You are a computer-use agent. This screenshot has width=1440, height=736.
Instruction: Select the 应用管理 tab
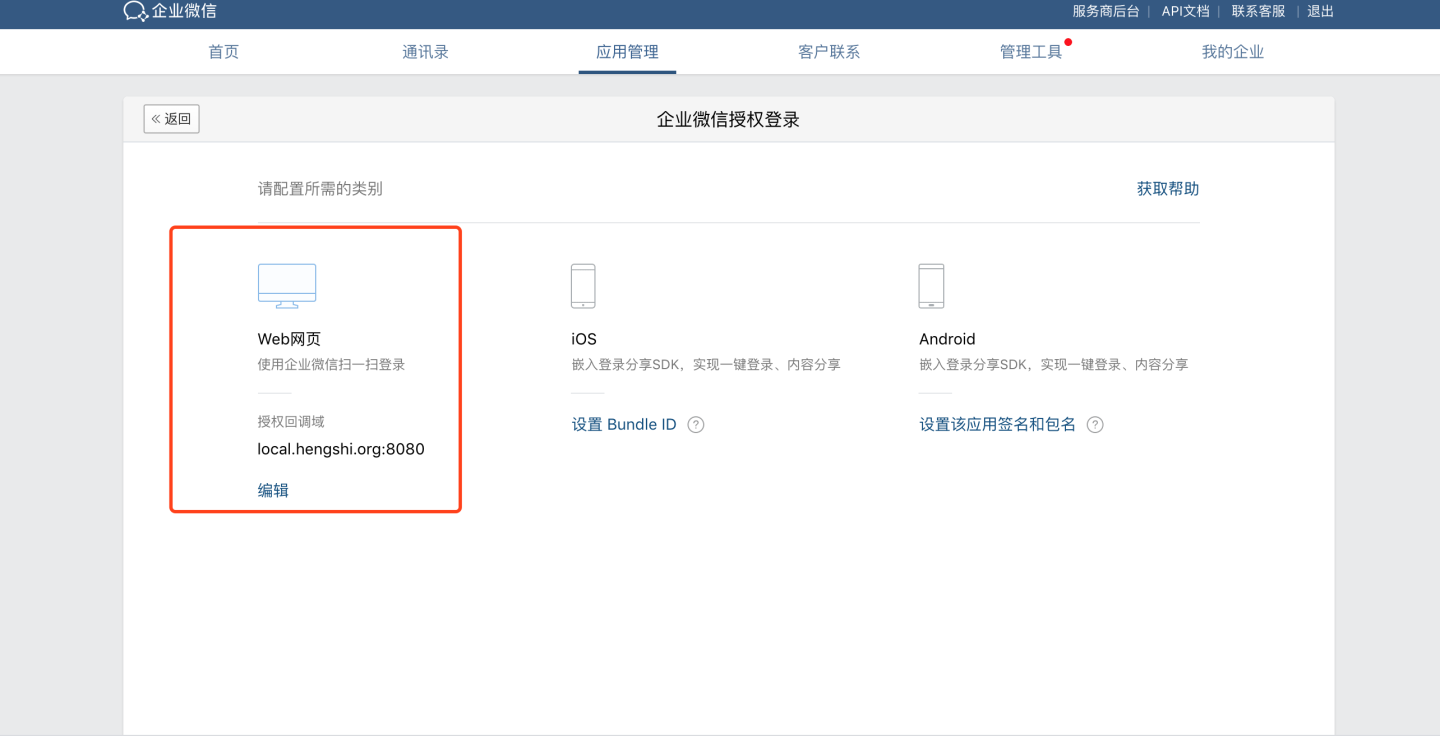pos(627,52)
